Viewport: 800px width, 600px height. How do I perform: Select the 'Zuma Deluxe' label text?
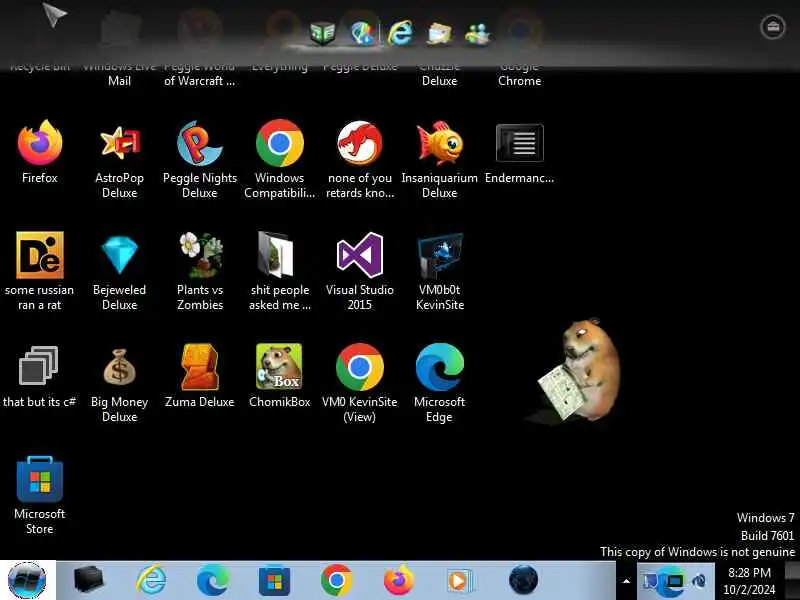[199, 402]
